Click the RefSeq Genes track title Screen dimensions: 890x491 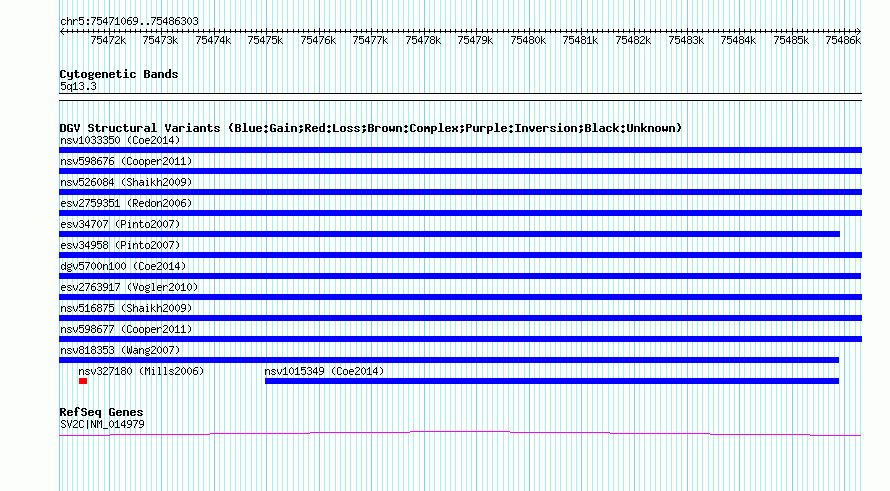[101, 412]
